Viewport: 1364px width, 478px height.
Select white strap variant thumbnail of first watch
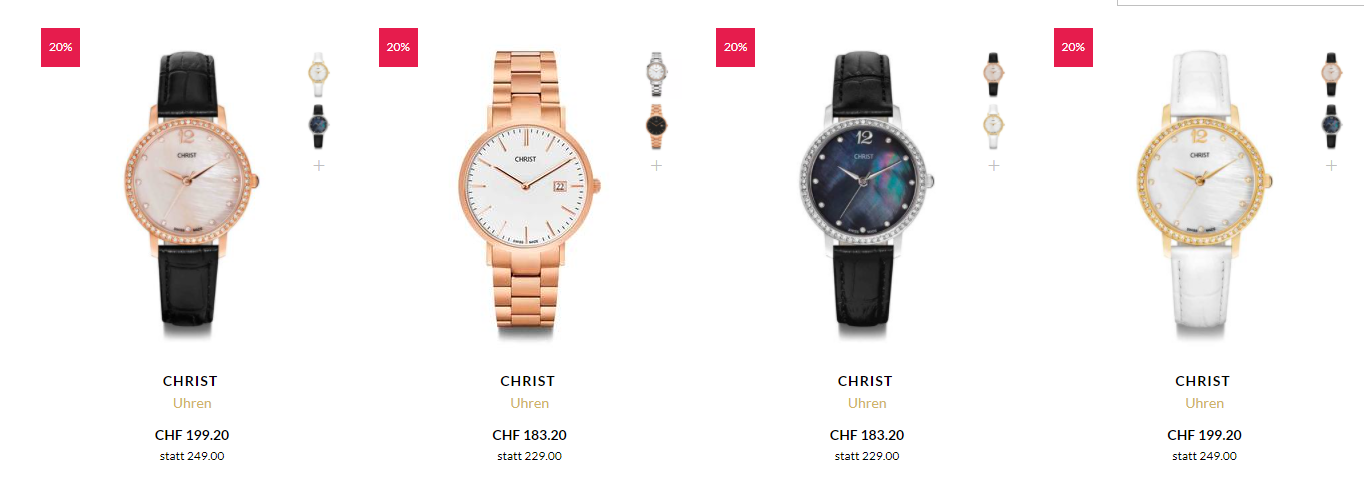coord(319,72)
